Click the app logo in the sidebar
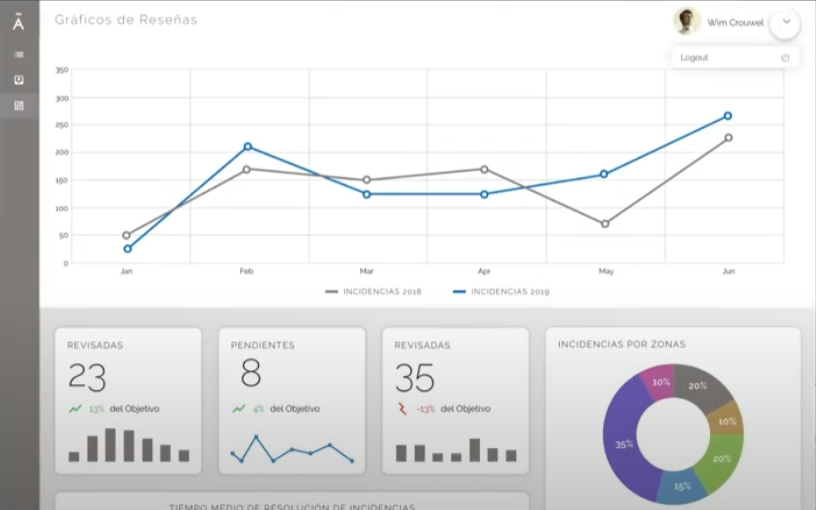 coord(18,22)
